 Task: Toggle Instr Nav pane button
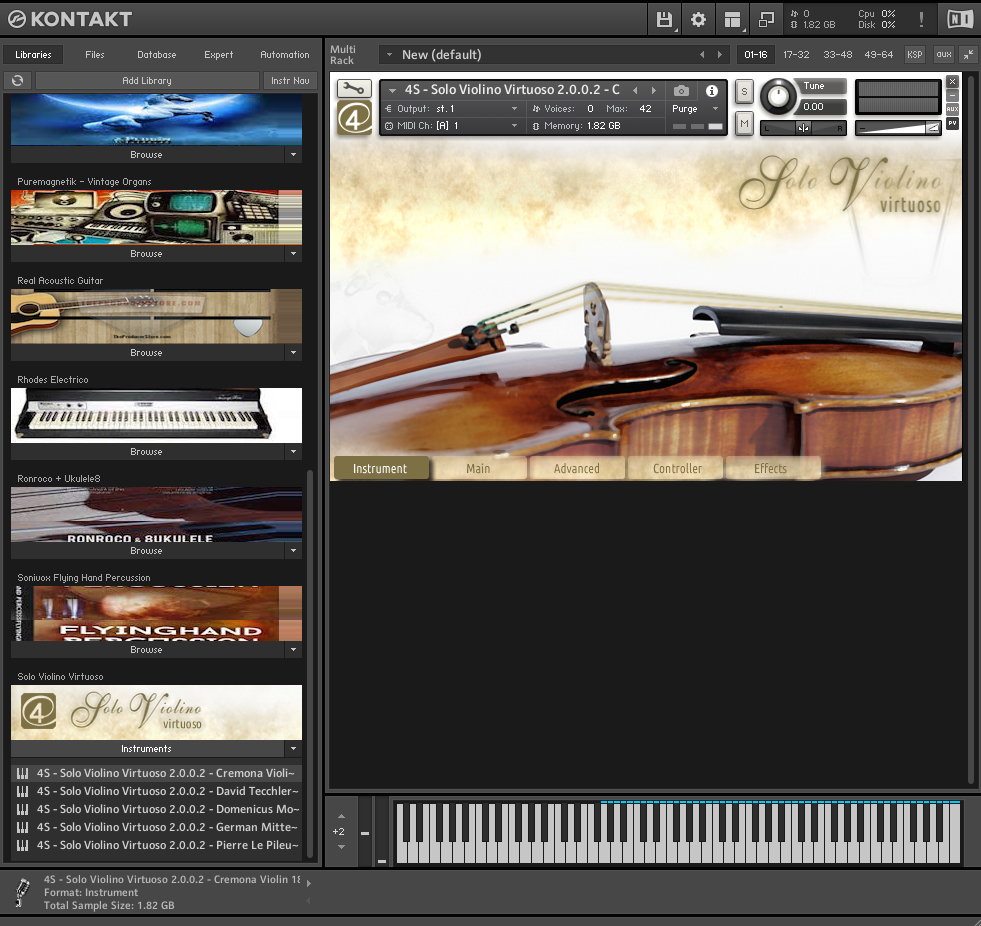click(x=290, y=80)
